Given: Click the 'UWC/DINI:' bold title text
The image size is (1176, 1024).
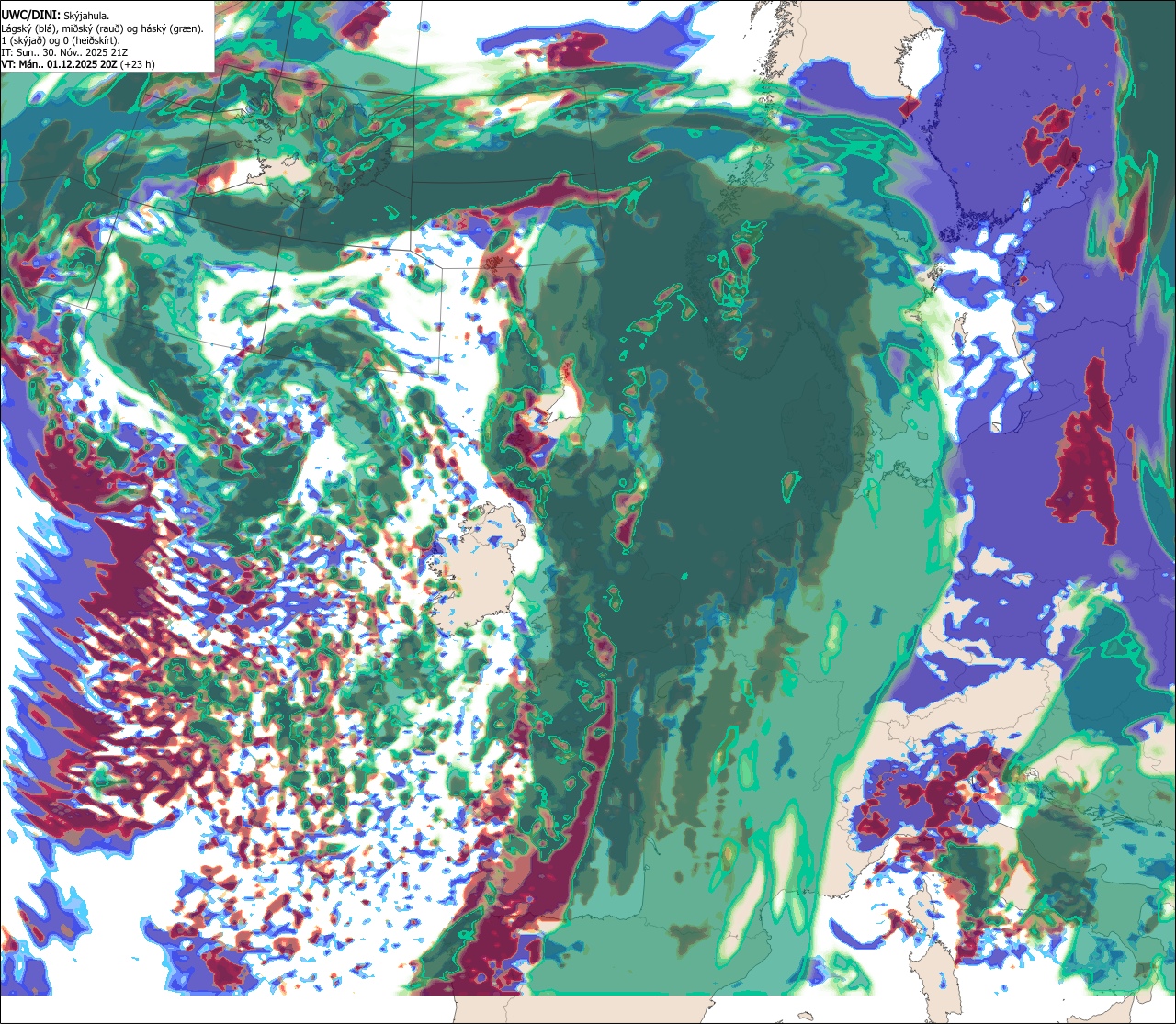Looking at the screenshot, I should point(31,16).
